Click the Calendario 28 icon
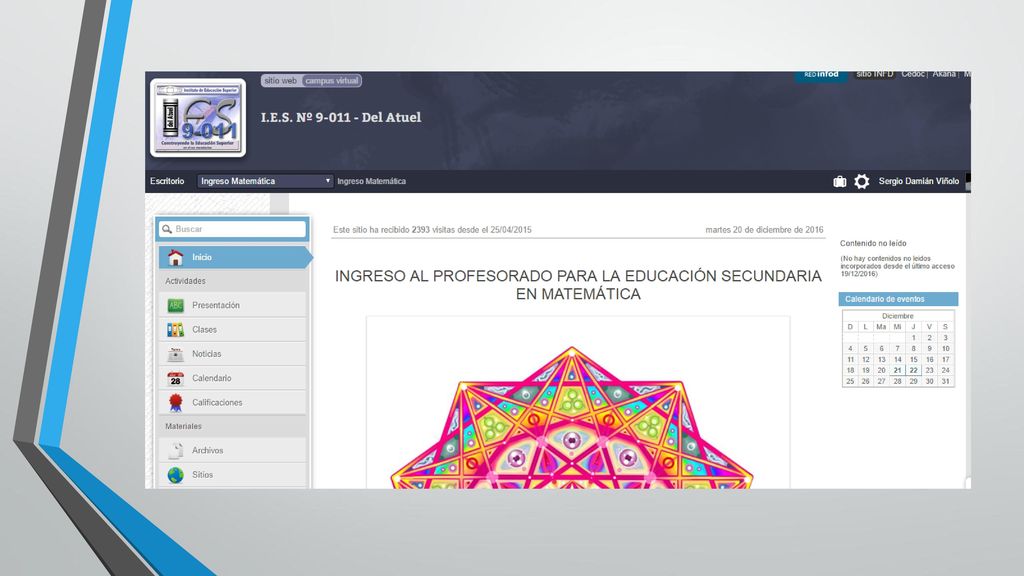This screenshot has width=1024, height=576. coord(175,378)
